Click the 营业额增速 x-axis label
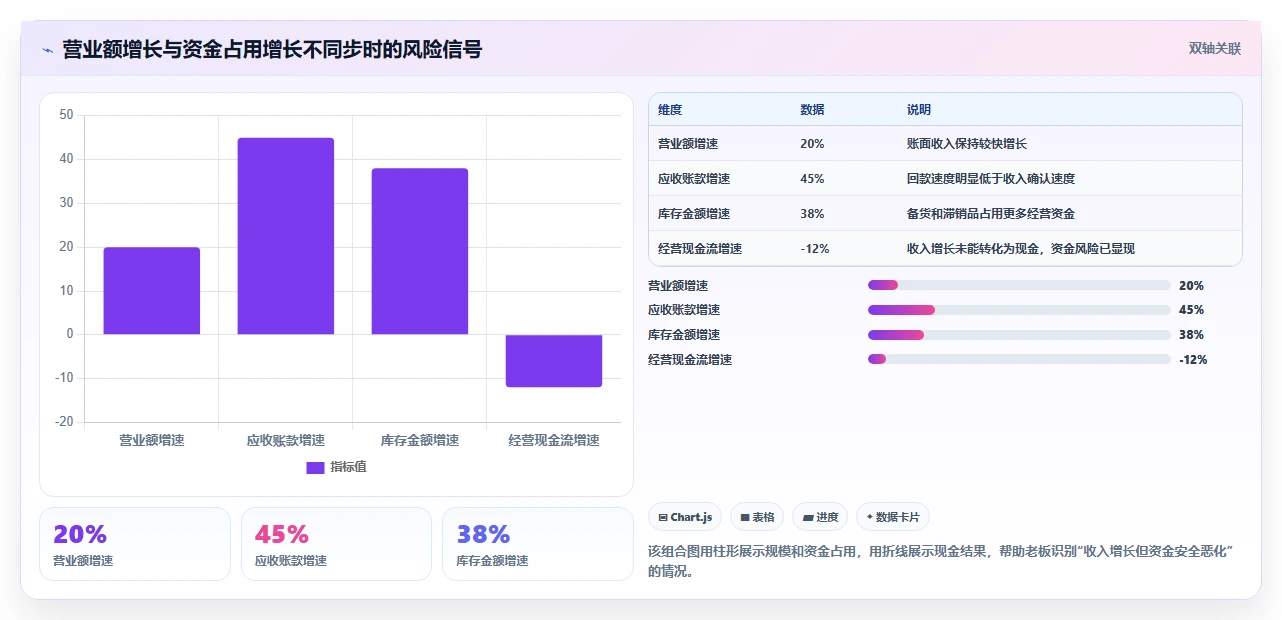The height and width of the screenshot is (620, 1282). point(152,440)
